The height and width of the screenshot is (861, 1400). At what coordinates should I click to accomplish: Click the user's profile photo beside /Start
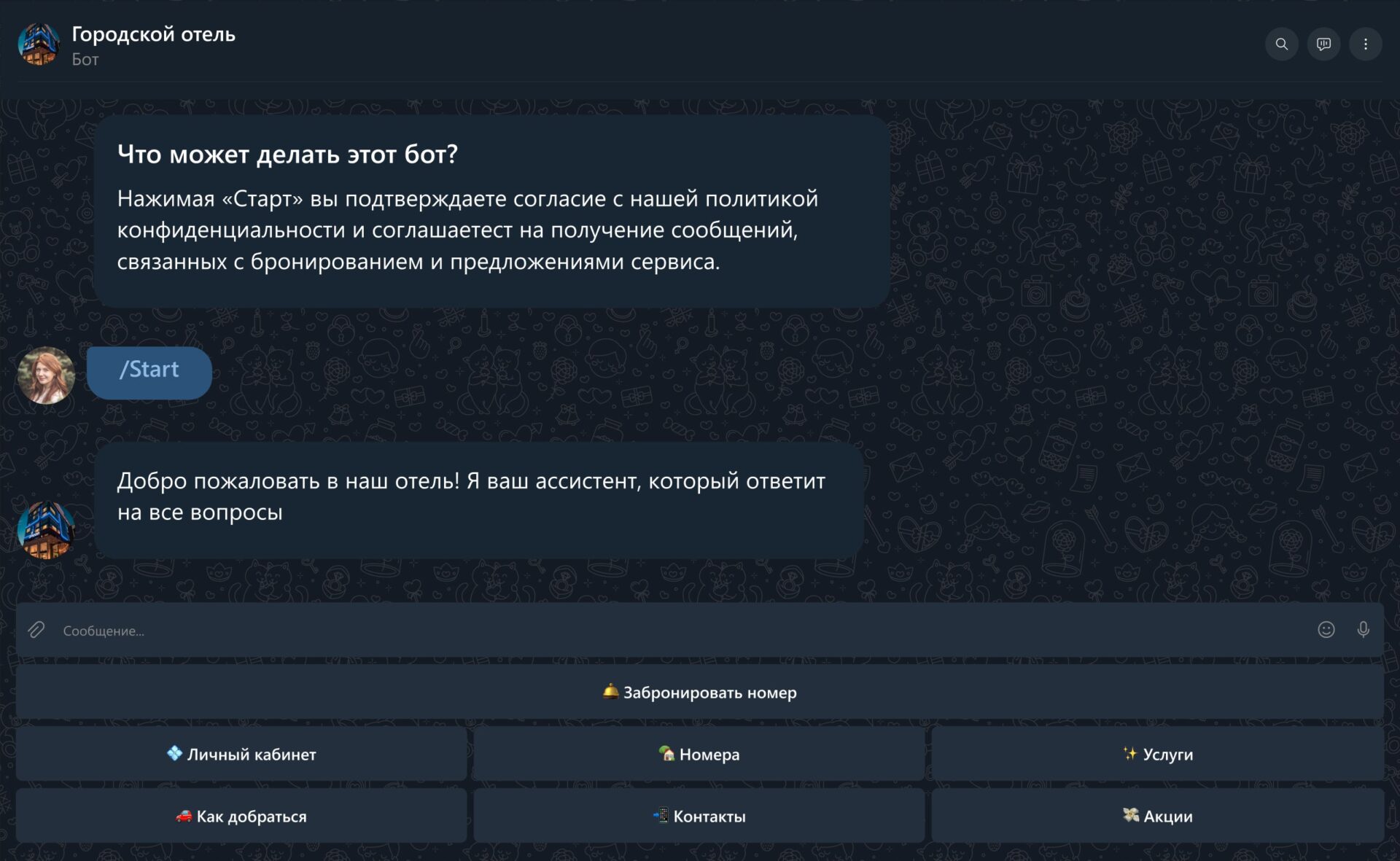tap(46, 375)
